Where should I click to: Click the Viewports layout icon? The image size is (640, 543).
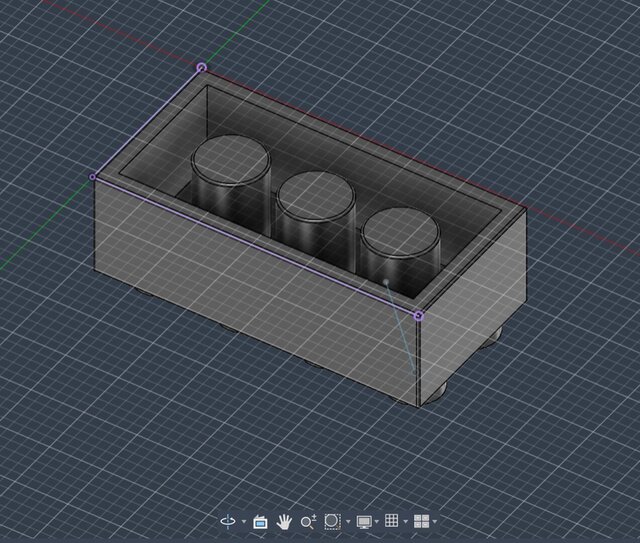pos(421,521)
